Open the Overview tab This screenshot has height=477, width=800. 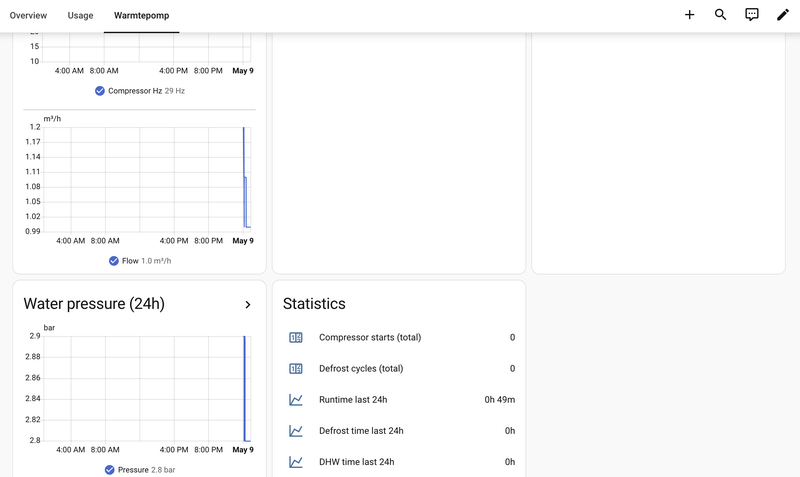click(x=28, y=15)
